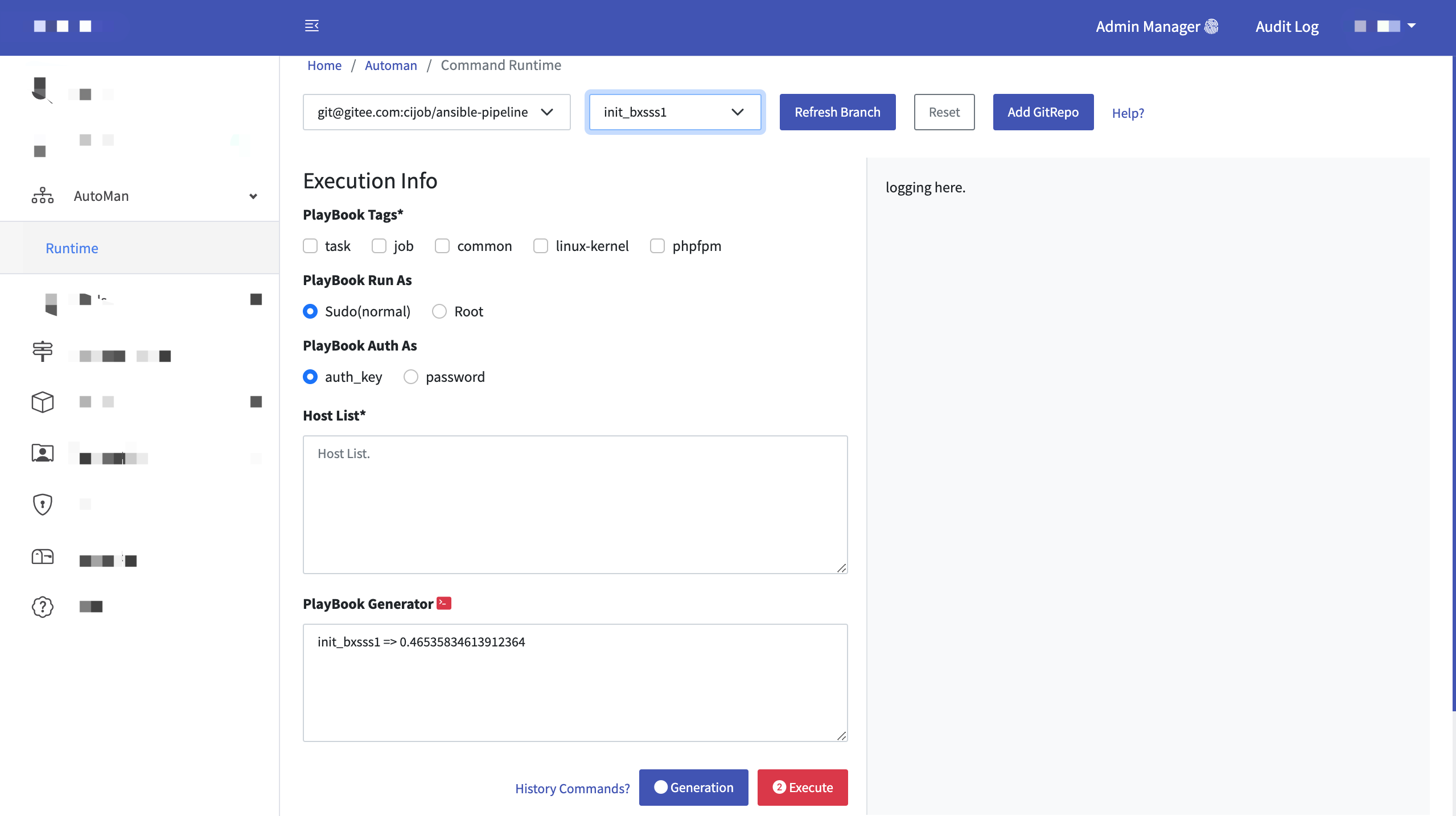Viewport: 1456px width, 816px height.
Task: Check the phpfpm tag checkbox
Action: coord(657,246)
